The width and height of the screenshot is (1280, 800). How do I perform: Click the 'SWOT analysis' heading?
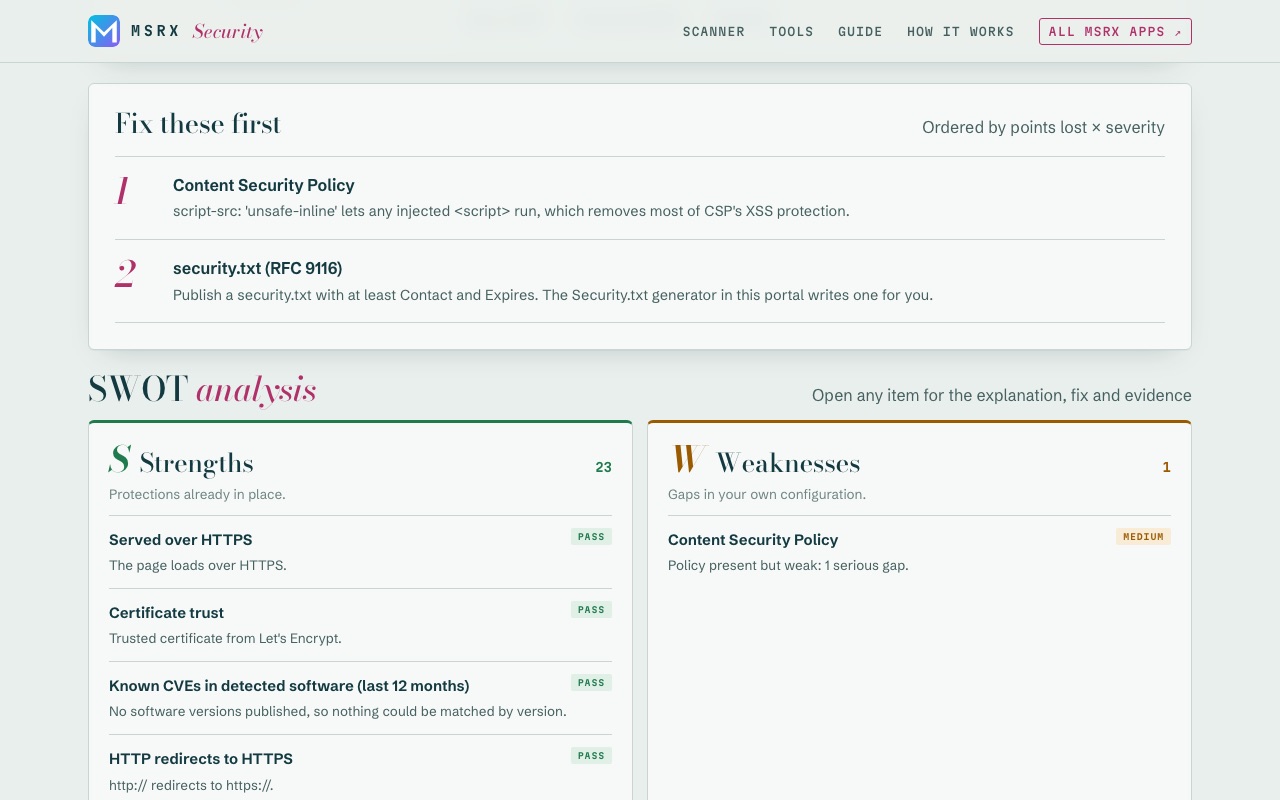click(202, 389)
